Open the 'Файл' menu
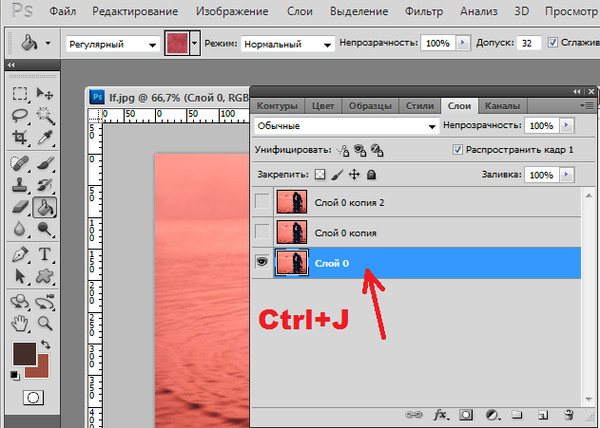 tap(63, 11)
